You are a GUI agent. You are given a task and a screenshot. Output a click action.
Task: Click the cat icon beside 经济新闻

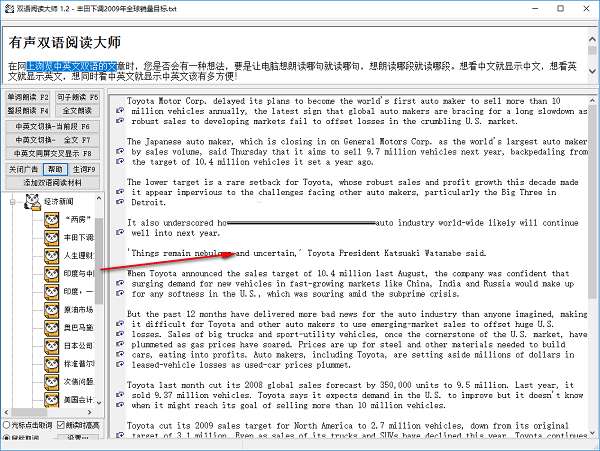click(x=33, y=202)
